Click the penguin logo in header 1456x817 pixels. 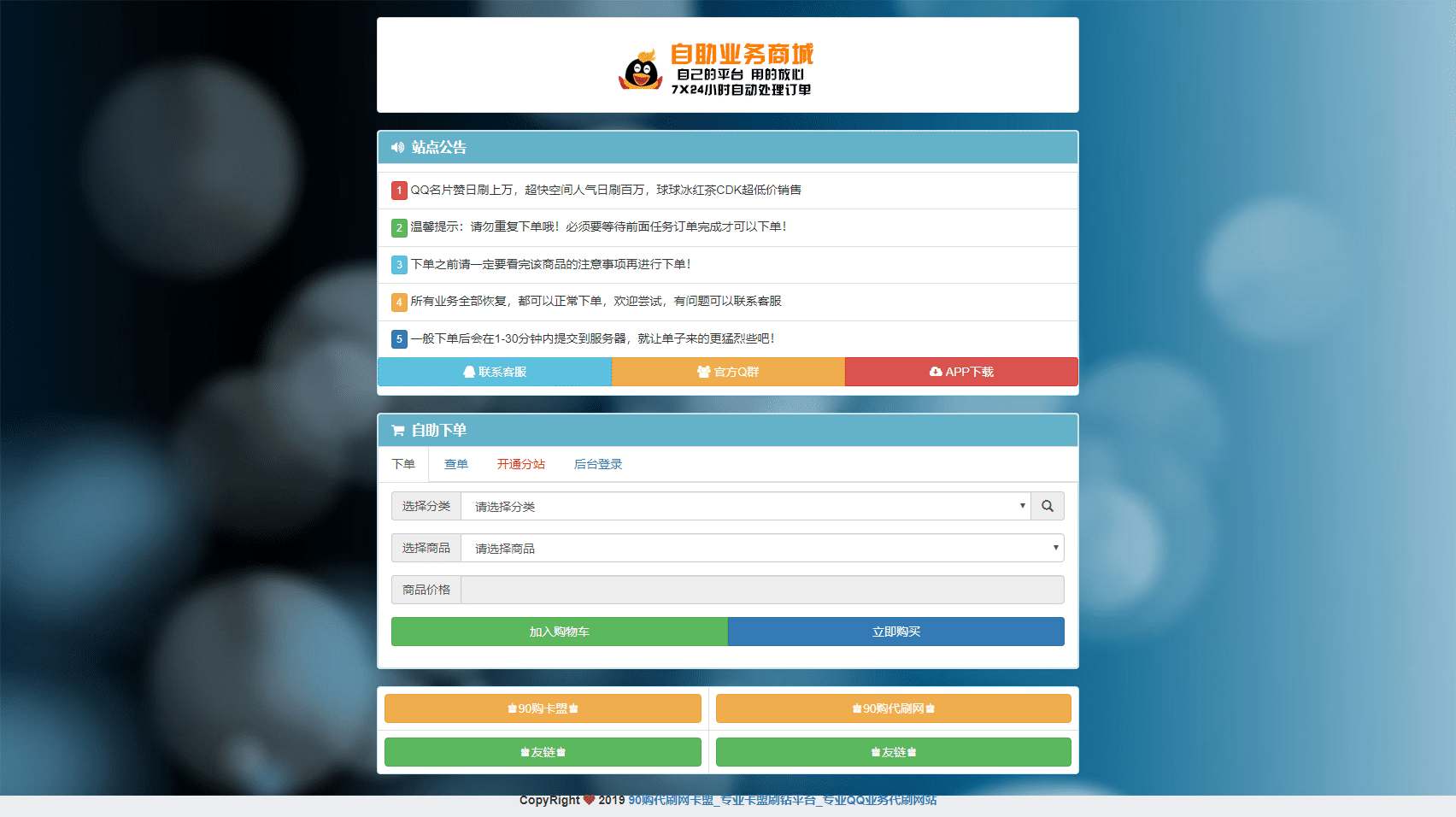640,70
